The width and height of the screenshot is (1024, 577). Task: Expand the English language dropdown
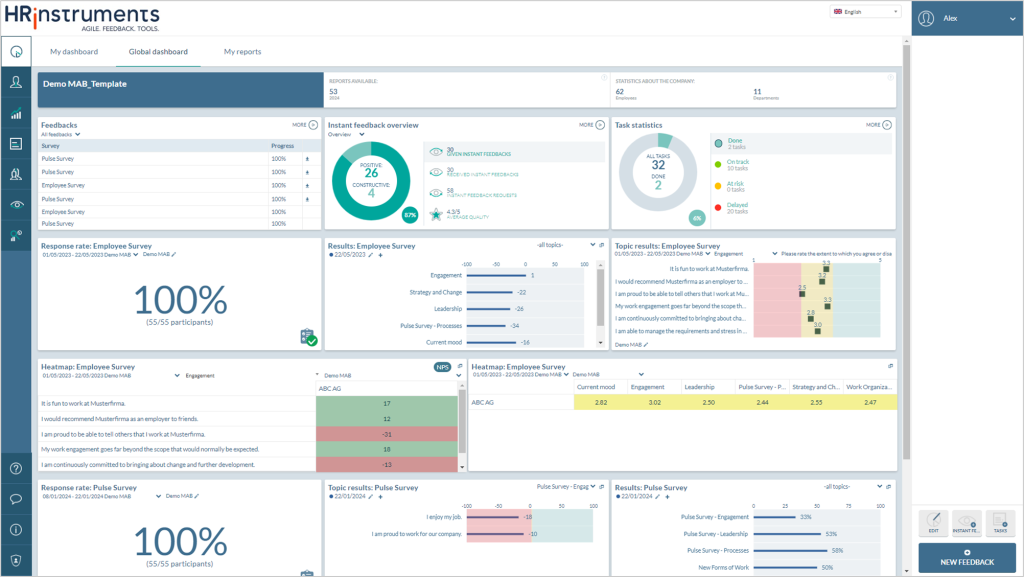(866, 12)
